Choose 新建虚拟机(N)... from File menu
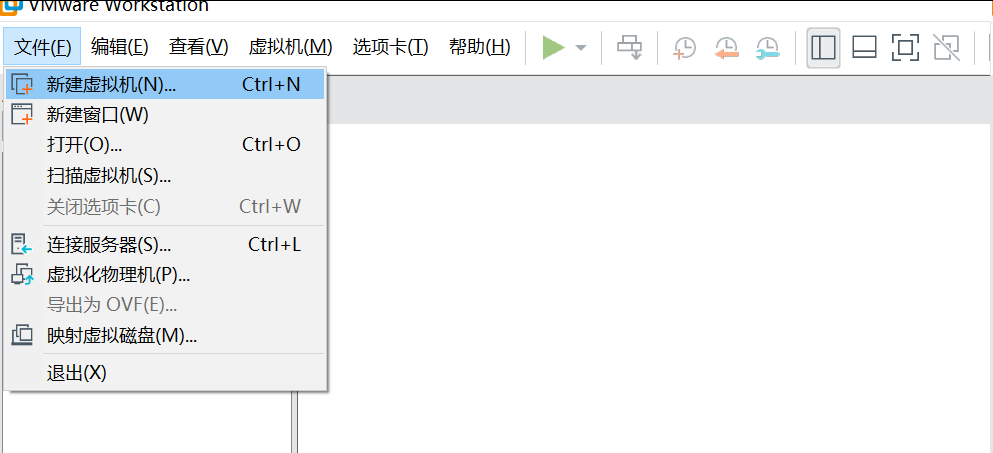 165,84
